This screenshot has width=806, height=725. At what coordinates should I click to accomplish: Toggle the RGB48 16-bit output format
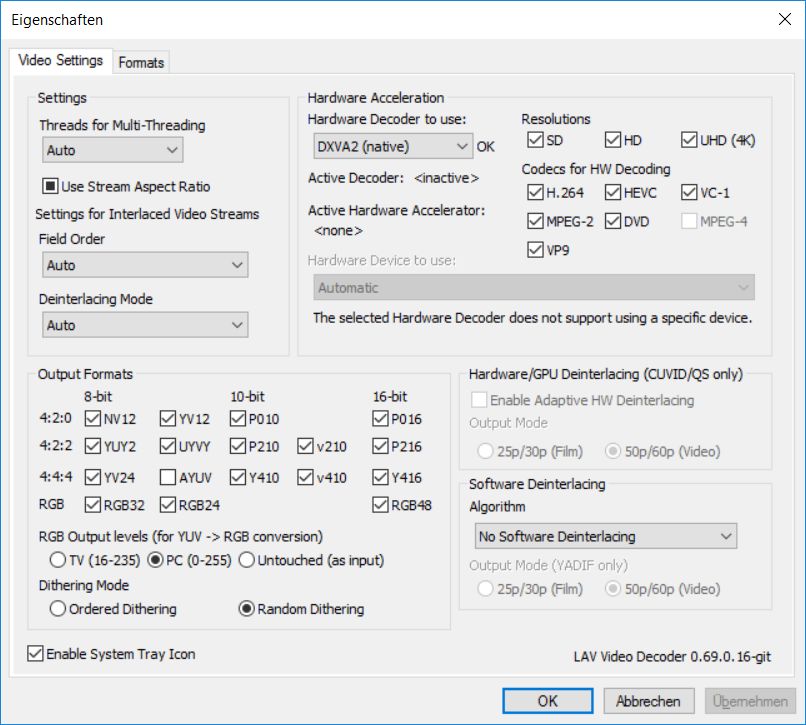coord(380,505)
